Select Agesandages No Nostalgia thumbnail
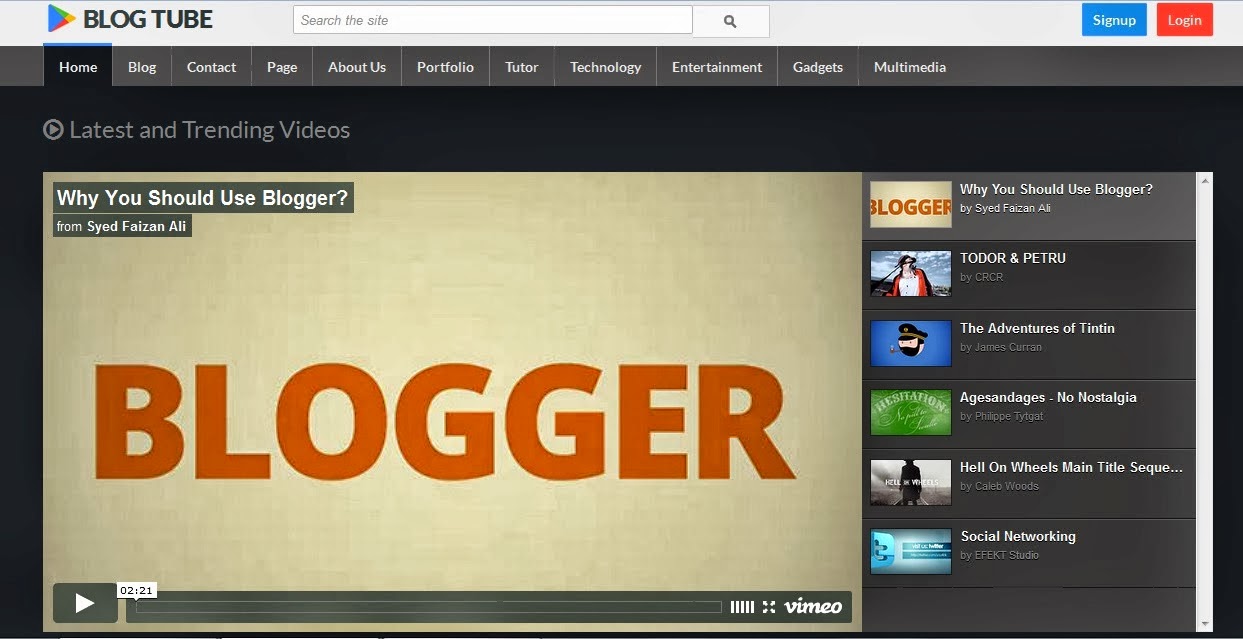Screen dimensions: 1243x639 coord(910,412)
